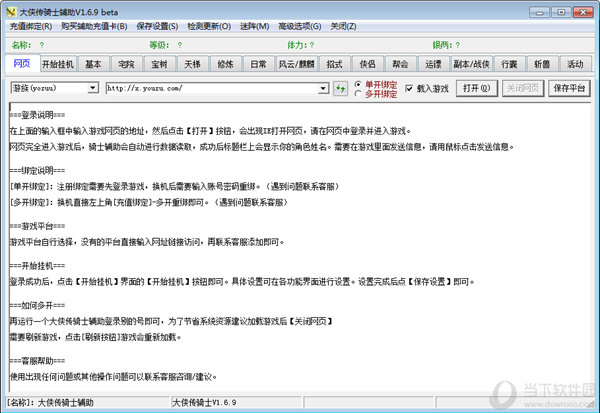Viewport: 600px width, 413px height.
Task: Click the ===游戏平台=== heading text
Action: 37,226
